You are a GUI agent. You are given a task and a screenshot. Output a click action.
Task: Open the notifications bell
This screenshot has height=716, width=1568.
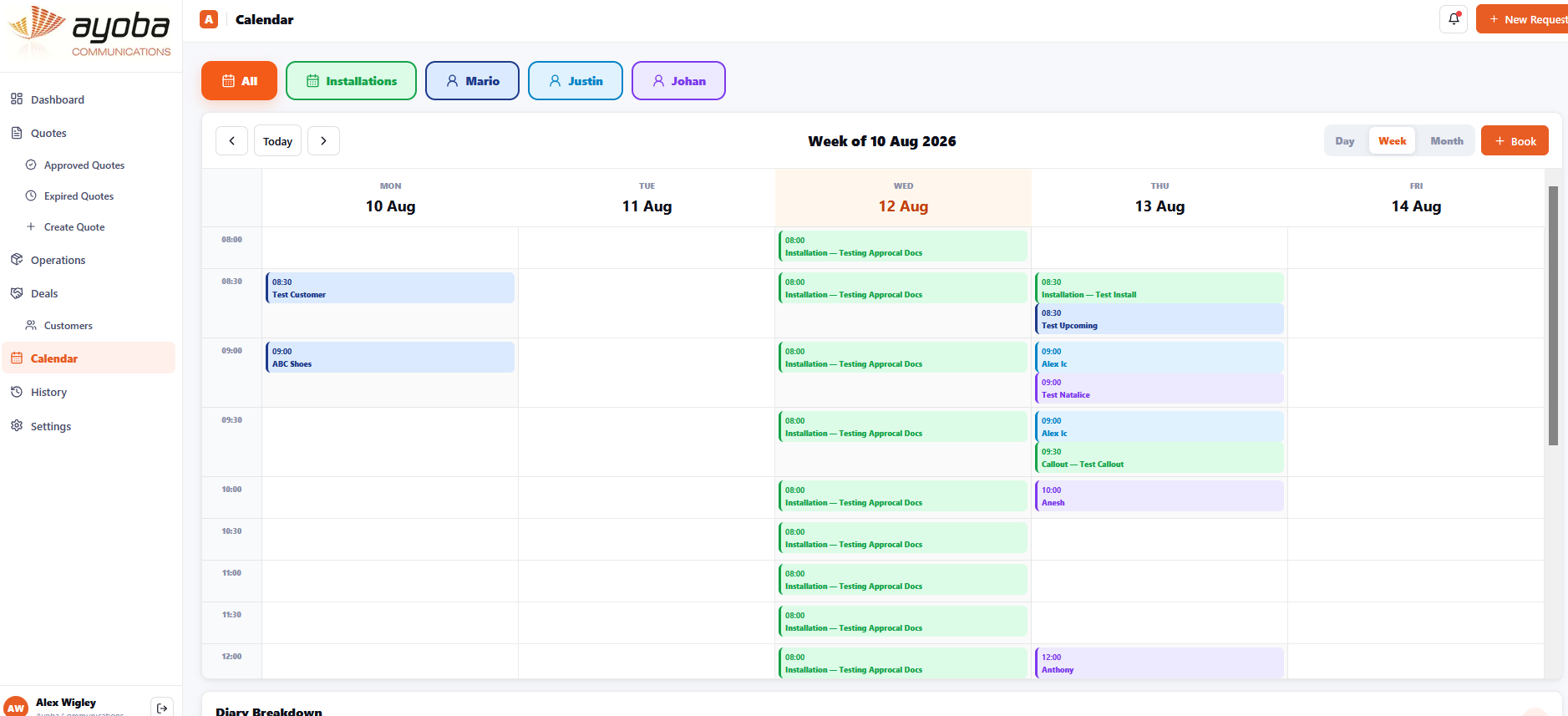coord(1454,19)
